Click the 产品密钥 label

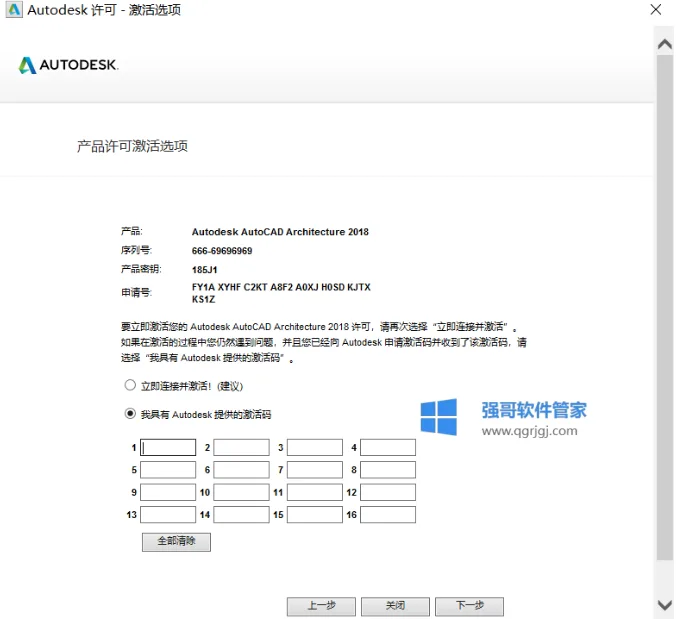click(x=141, y=269)
